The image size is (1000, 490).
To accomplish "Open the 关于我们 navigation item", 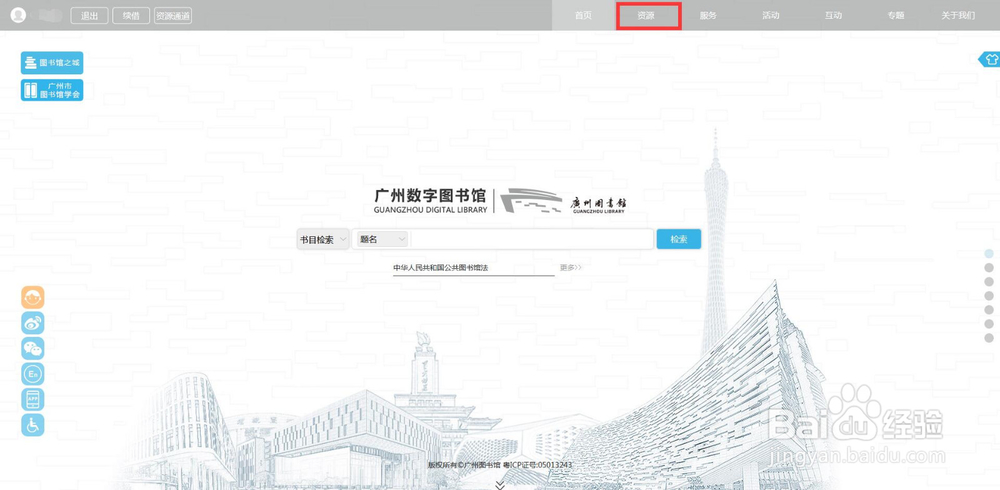I will tap(958, 15).
